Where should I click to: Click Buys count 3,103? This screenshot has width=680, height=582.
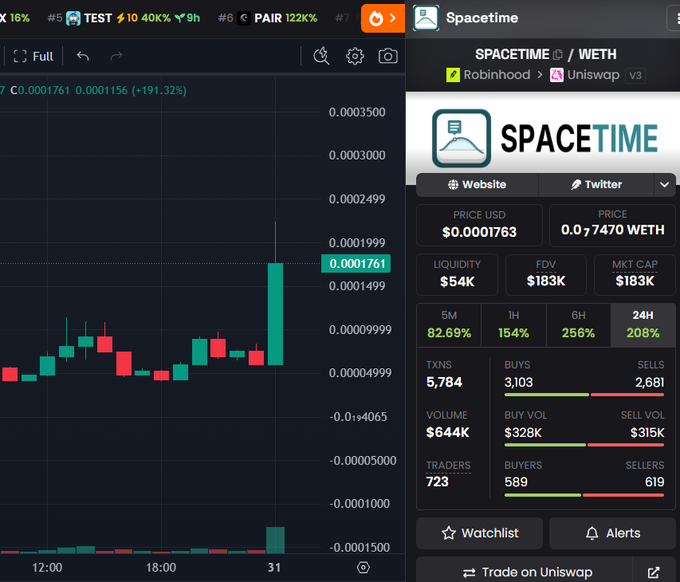[519, 383]
